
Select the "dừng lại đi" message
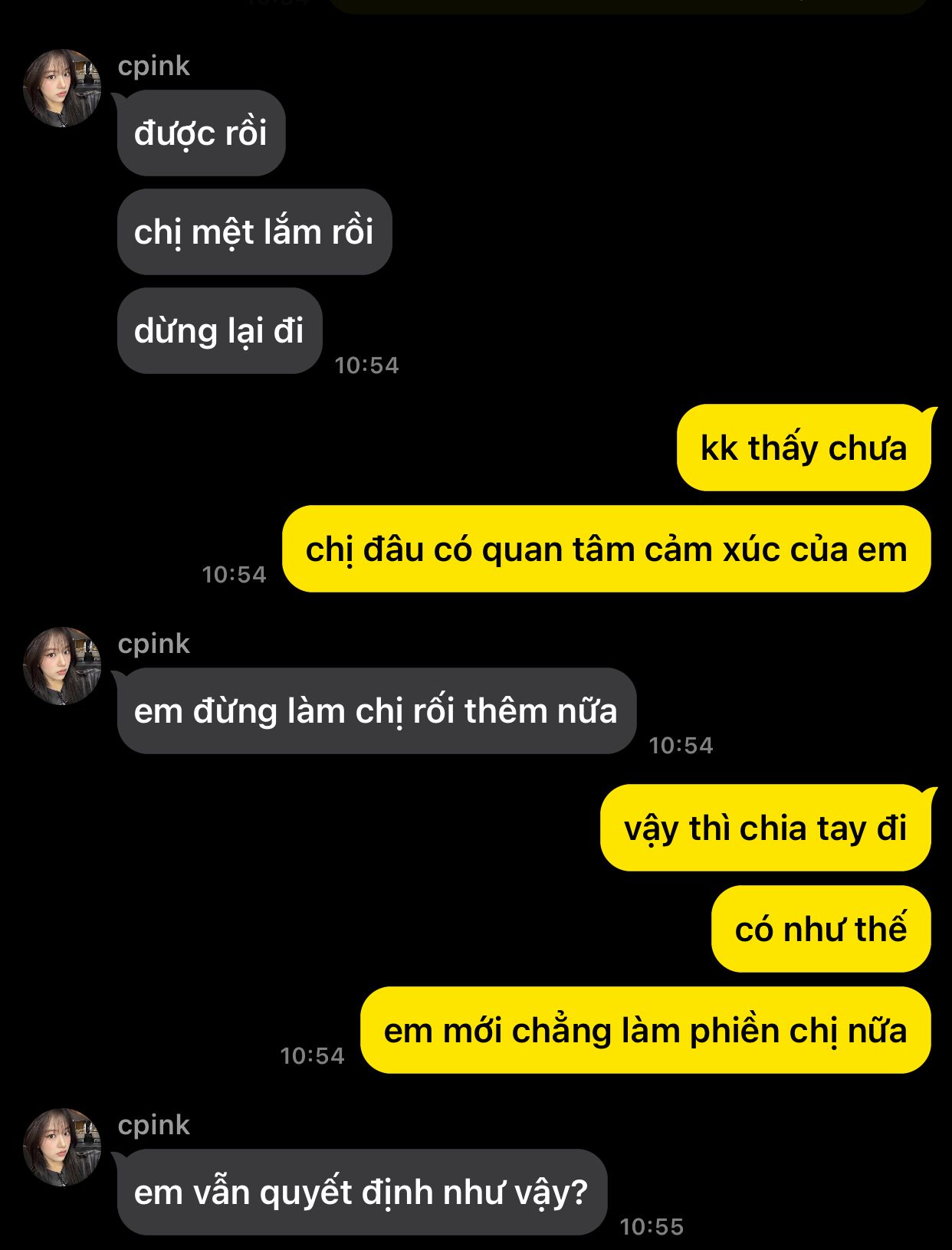(219, 331)
